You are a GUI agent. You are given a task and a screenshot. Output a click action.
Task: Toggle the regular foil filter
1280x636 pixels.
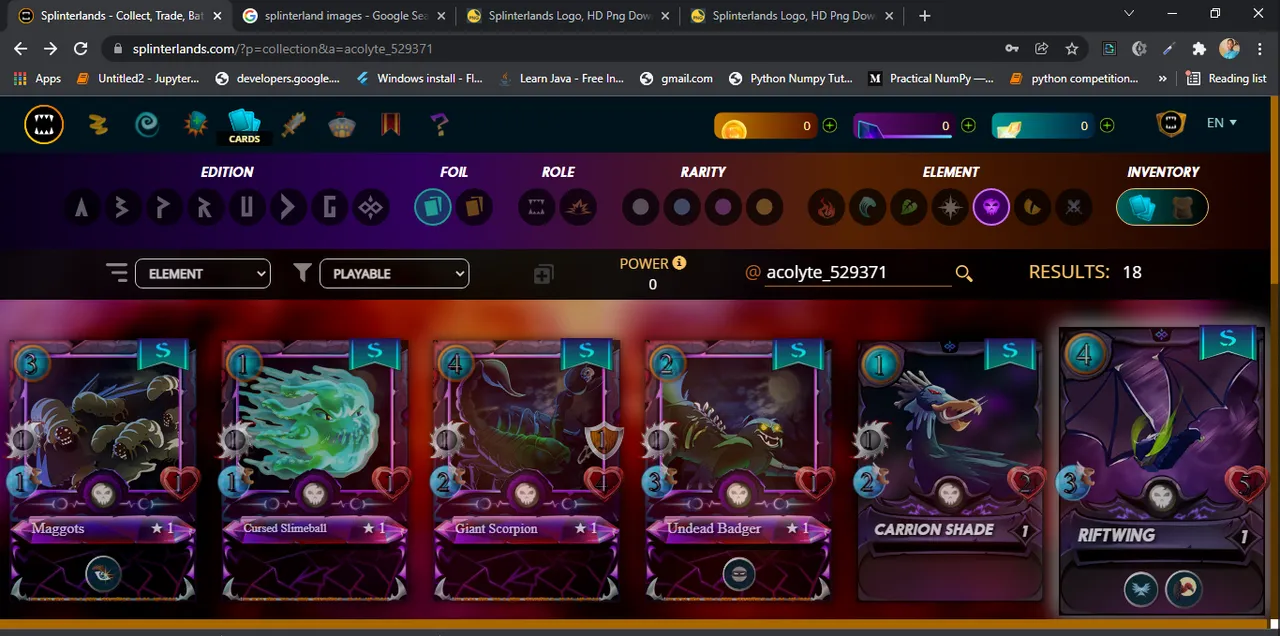pos(433,208)
